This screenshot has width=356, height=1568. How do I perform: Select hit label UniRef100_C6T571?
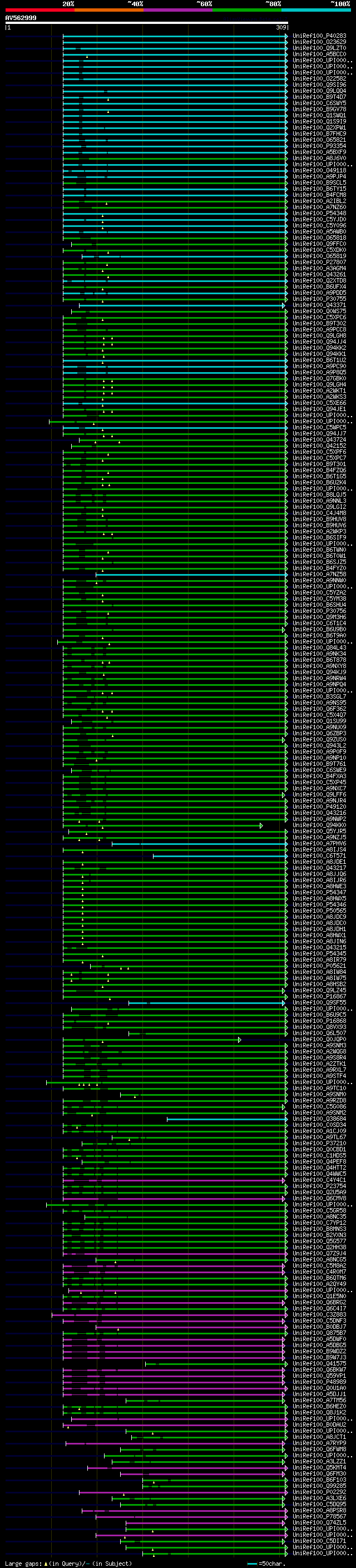point(319,856)
